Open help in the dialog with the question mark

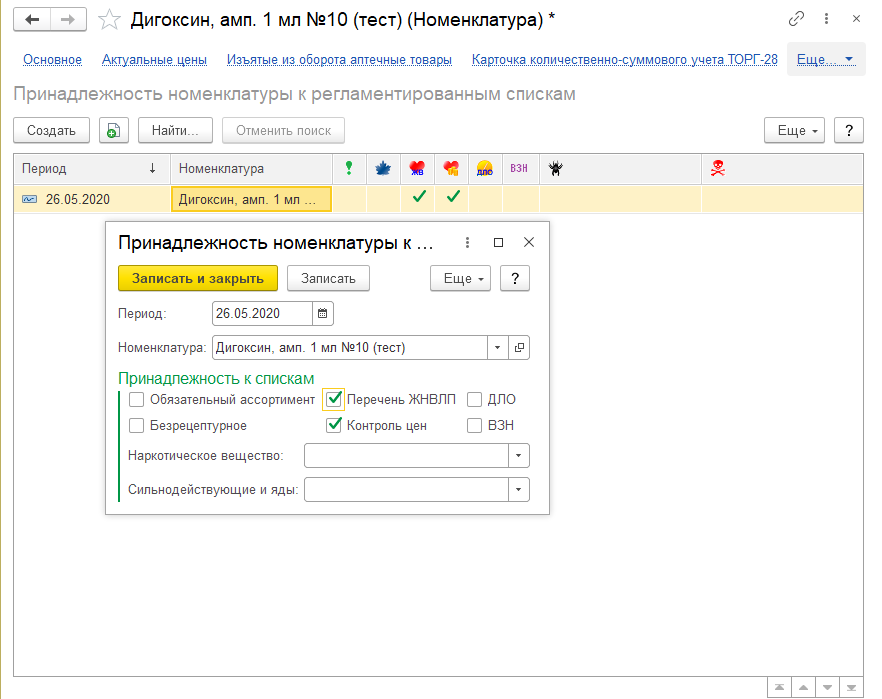(x=515, y=278)
